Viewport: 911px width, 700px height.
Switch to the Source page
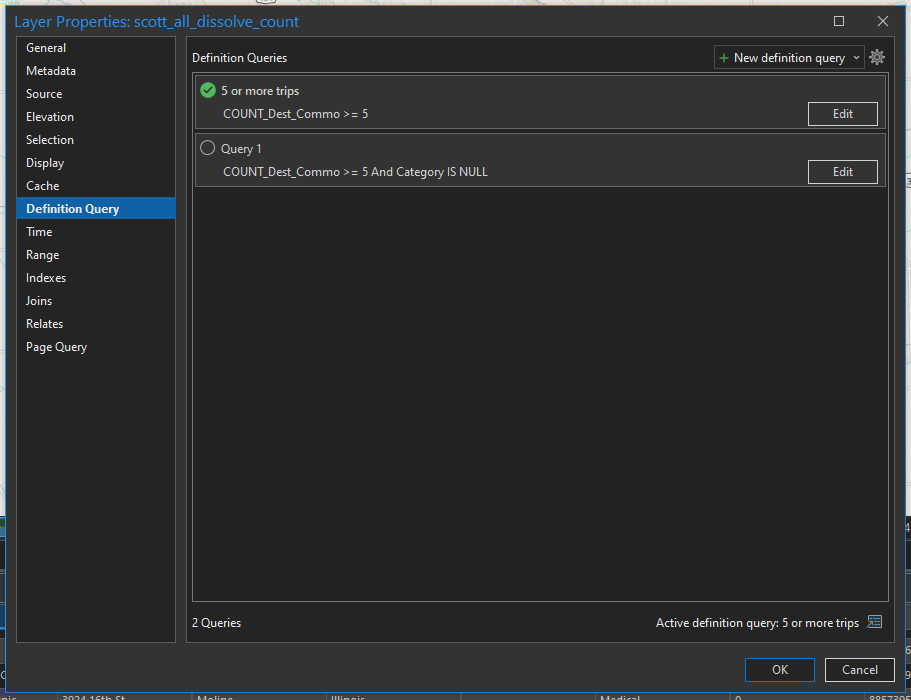[x=44, y=93]
